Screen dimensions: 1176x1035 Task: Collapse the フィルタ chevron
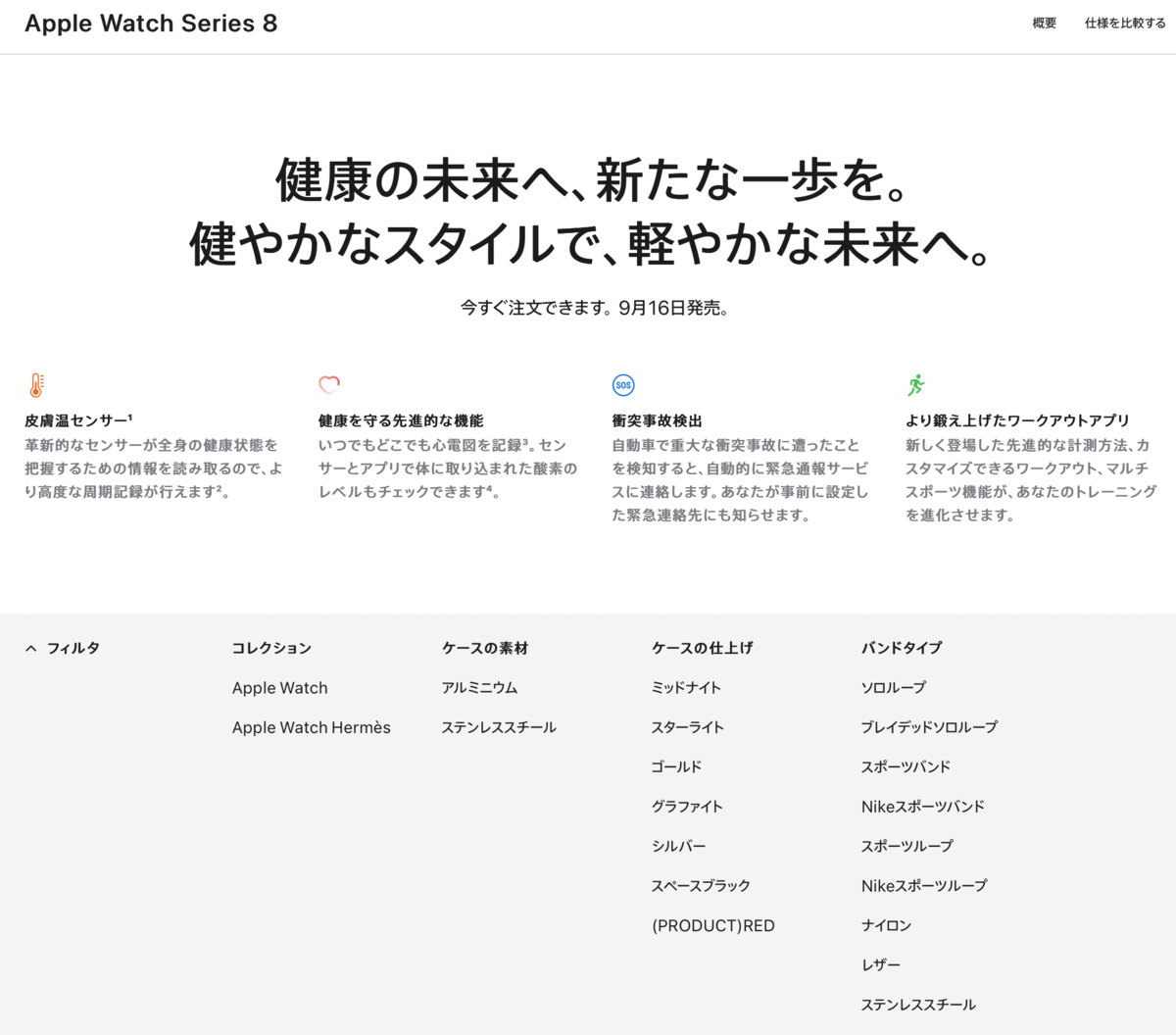[x=31, y=648]
